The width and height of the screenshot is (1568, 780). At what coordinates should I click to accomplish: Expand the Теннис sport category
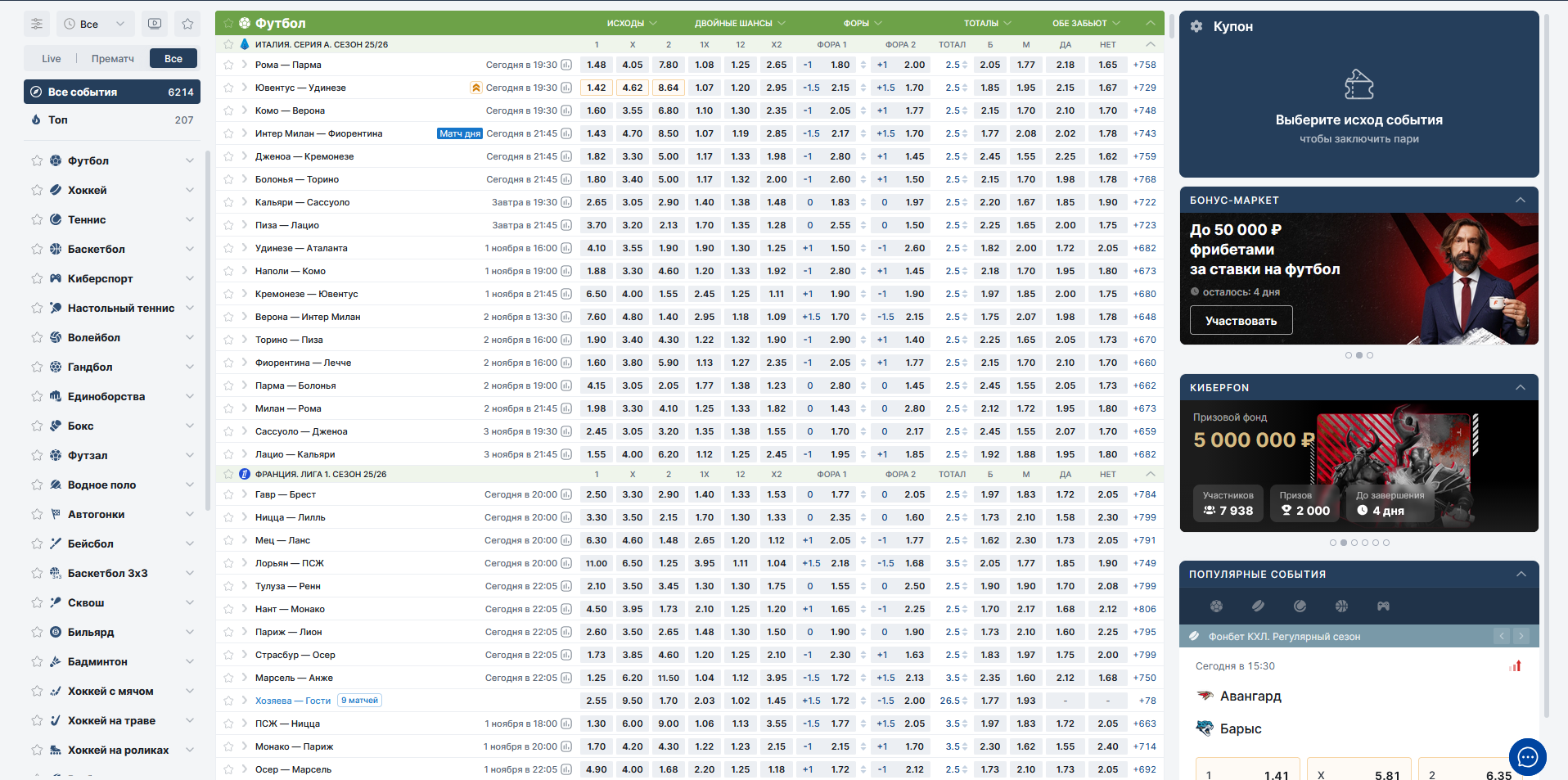coord(190,219)
